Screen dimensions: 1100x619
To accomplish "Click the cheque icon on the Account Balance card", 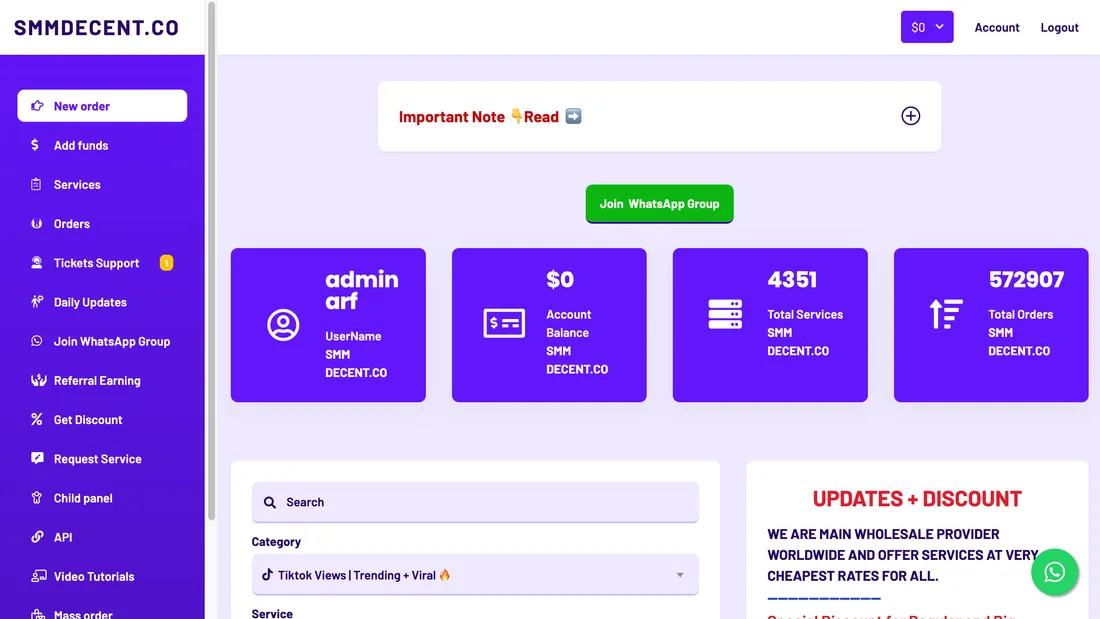I will click(x=504, y=324).
